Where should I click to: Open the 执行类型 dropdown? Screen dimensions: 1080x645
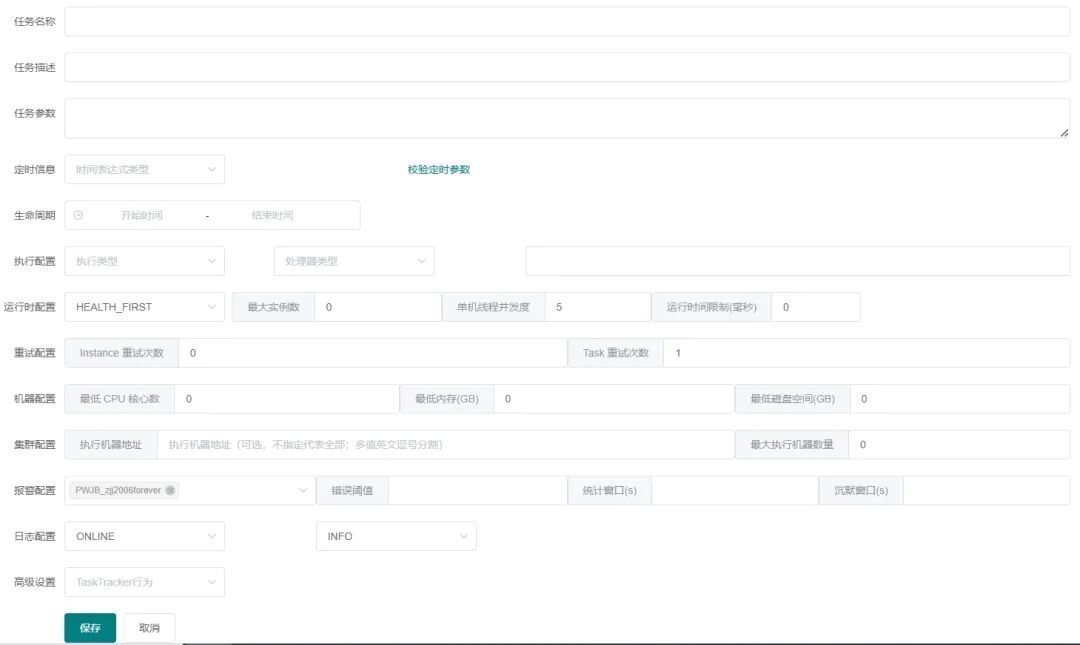point(145,261)
